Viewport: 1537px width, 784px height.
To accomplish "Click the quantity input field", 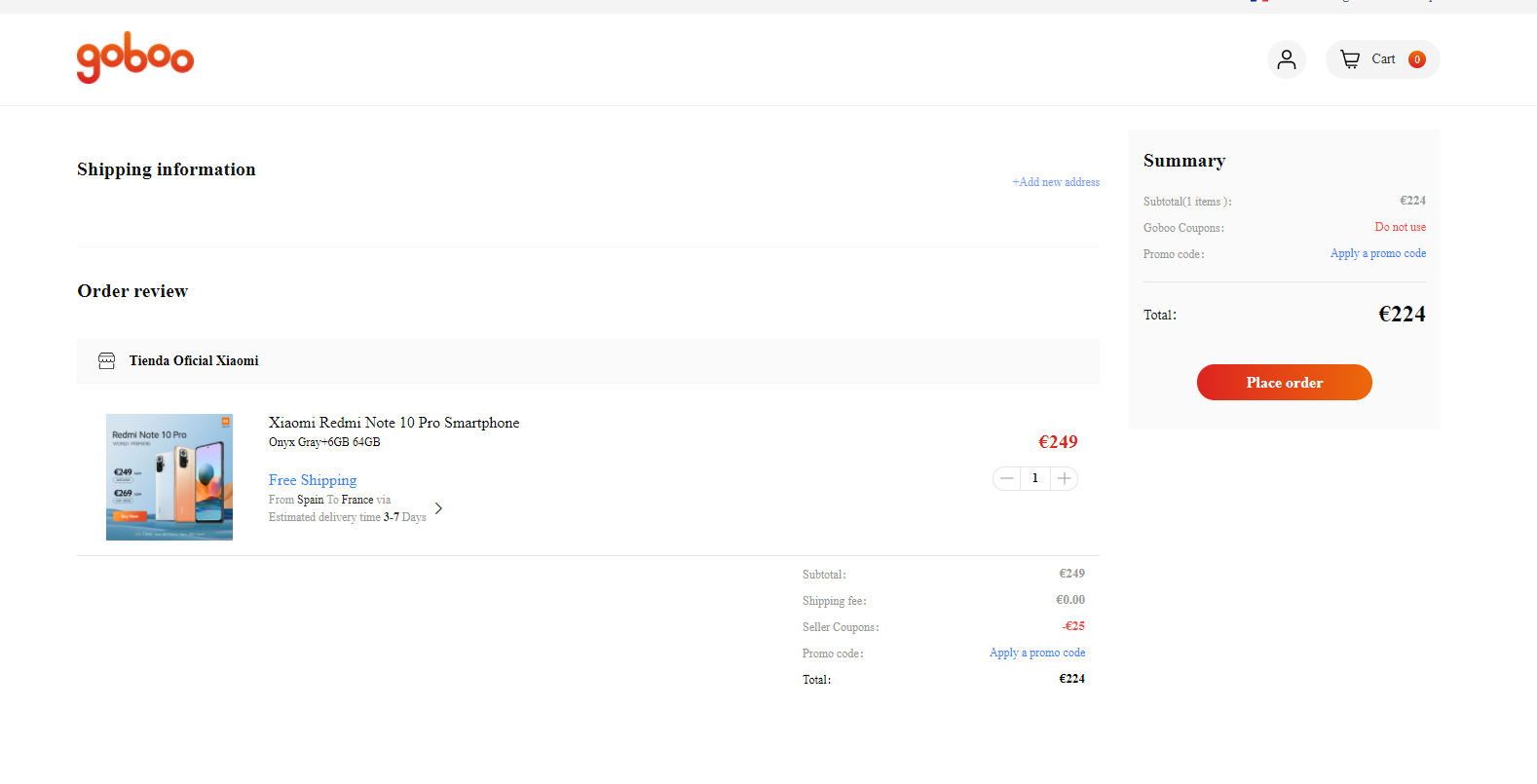I will pyautogui.click(x=1035, y=478).
